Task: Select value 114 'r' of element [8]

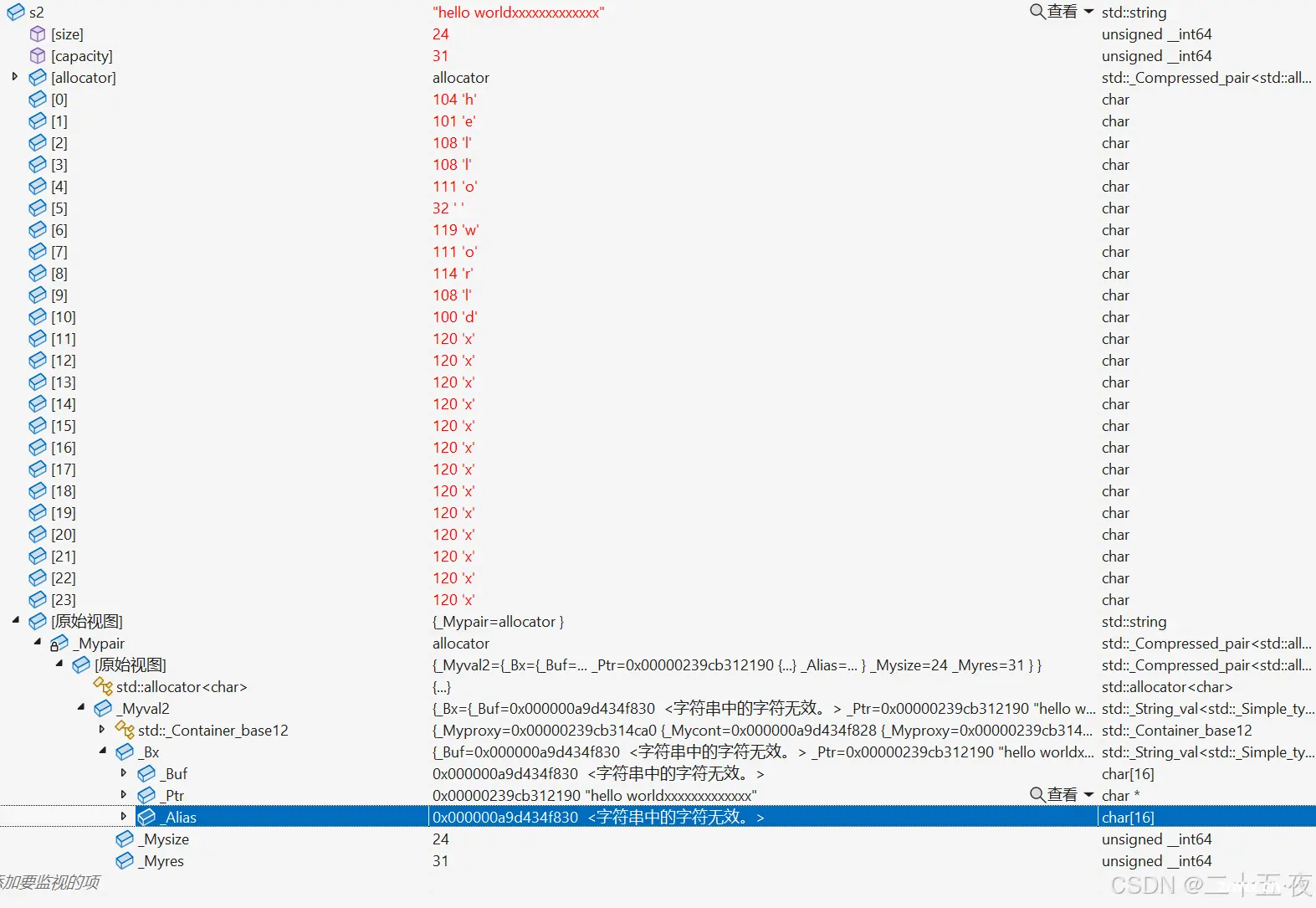Action: [x=453, y=274]
